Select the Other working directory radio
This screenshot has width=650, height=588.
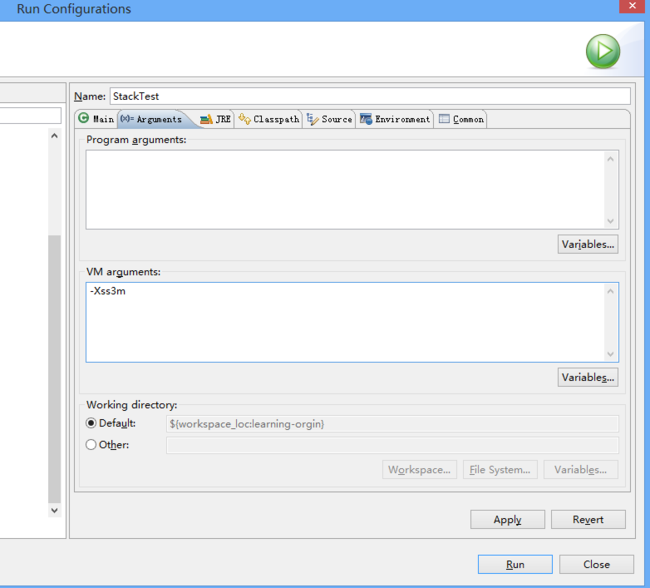coord(91,445)
